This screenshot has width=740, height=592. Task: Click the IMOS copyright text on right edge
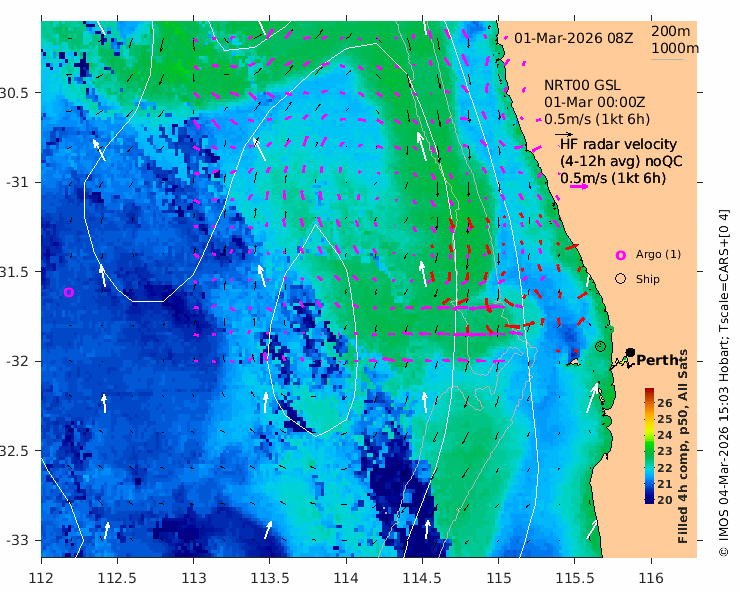724,383
